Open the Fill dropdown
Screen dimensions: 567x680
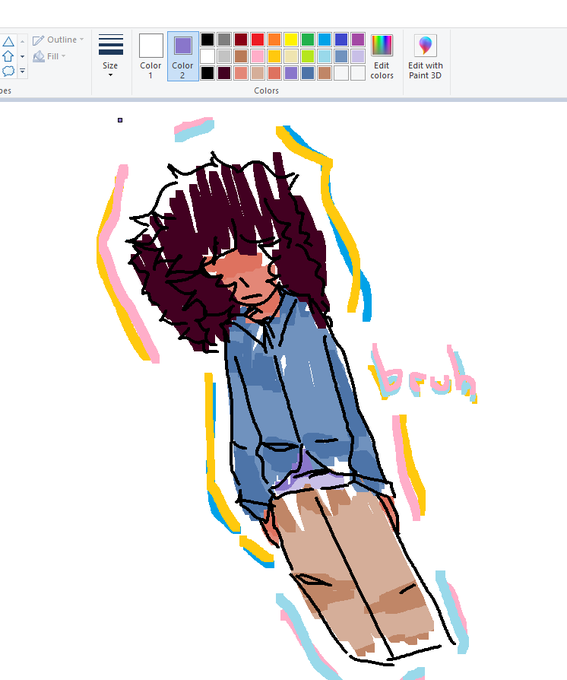(49, 56)
